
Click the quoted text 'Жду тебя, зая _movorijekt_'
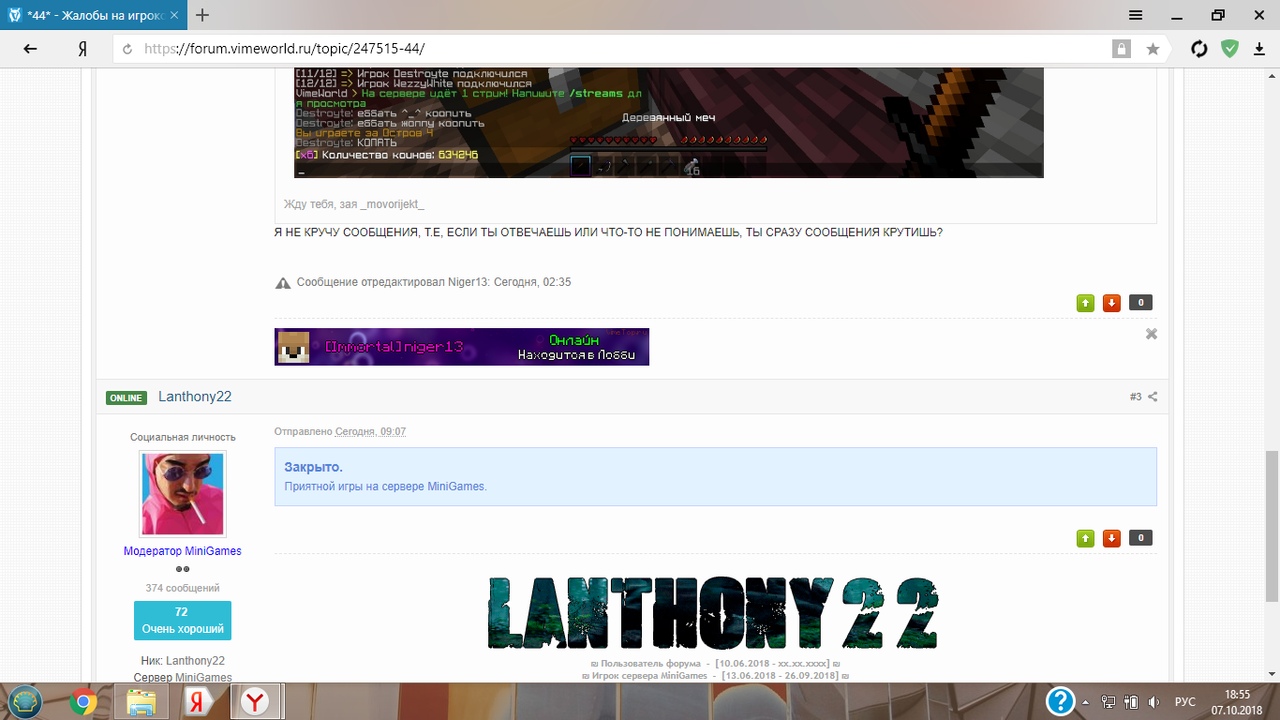coord(354,204)
